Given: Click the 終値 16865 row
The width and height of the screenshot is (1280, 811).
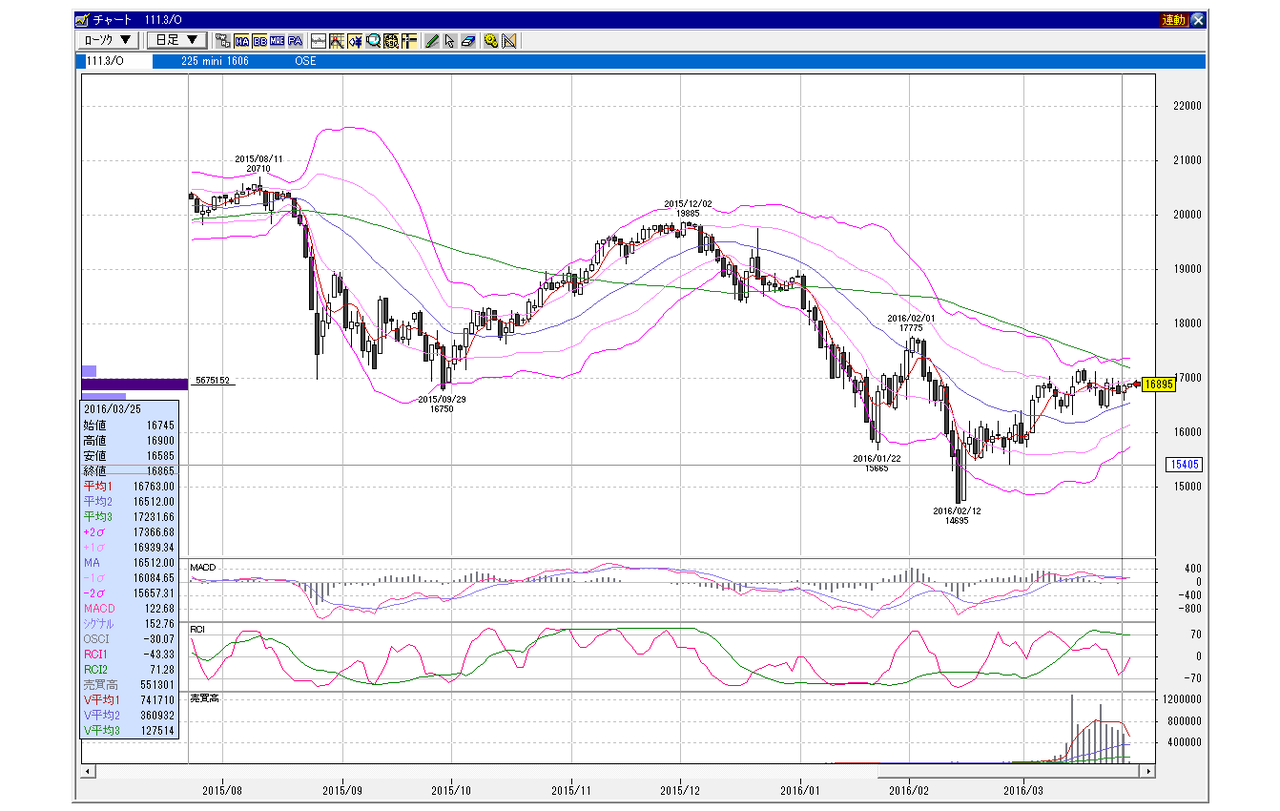Looking at the screenshot, I should point(129,470).
